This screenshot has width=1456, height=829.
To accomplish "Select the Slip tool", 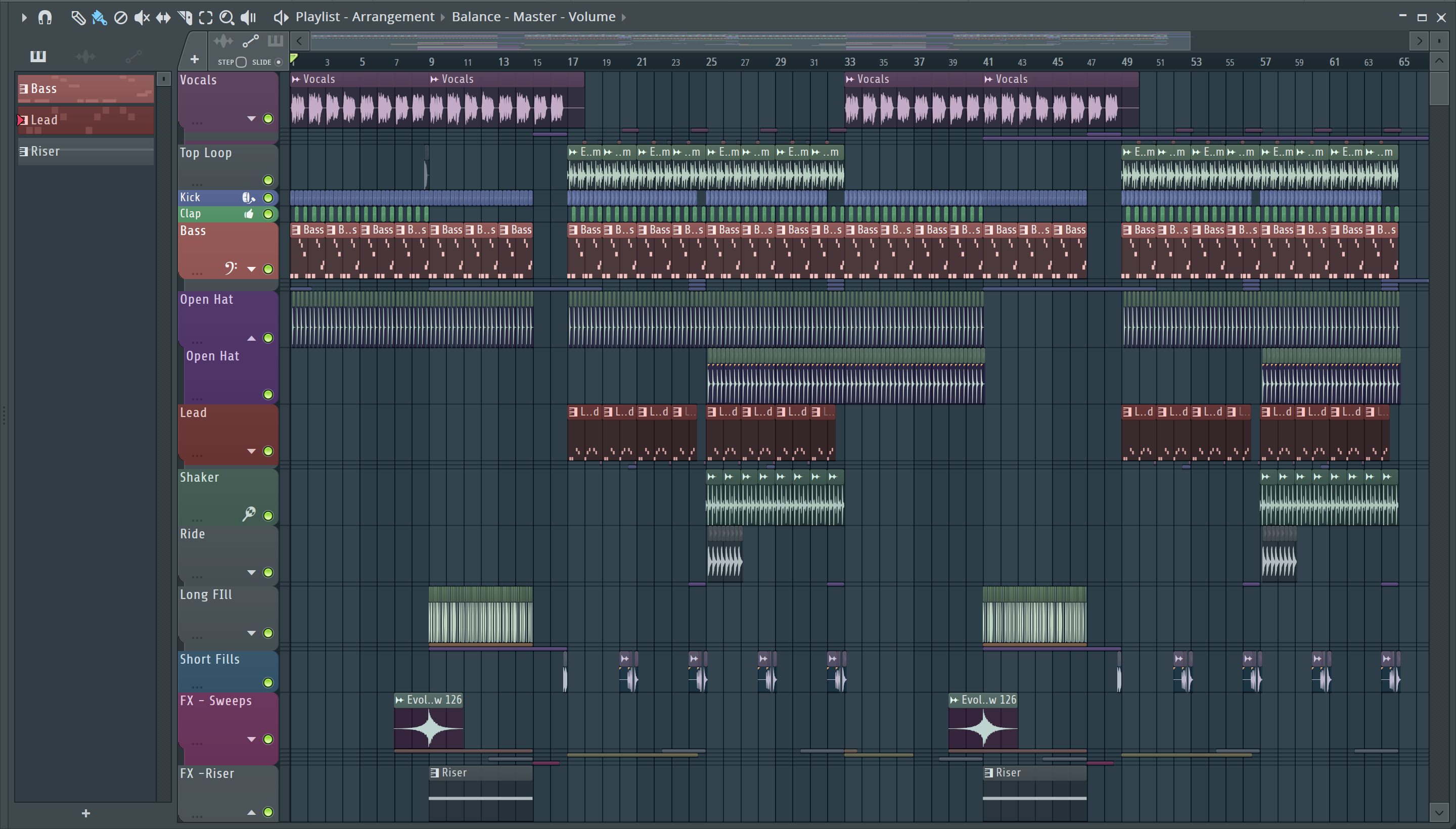I will click(x=163, y=18).
